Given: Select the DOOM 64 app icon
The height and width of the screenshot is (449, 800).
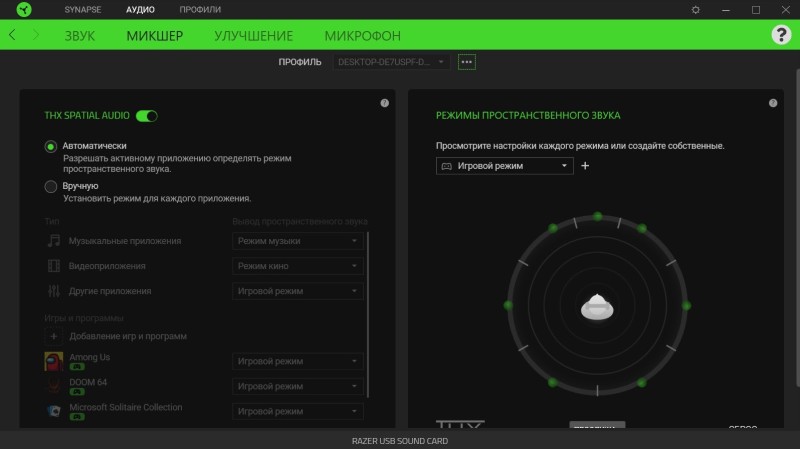Looking at the screenshot, I should [x=54, y=386].
